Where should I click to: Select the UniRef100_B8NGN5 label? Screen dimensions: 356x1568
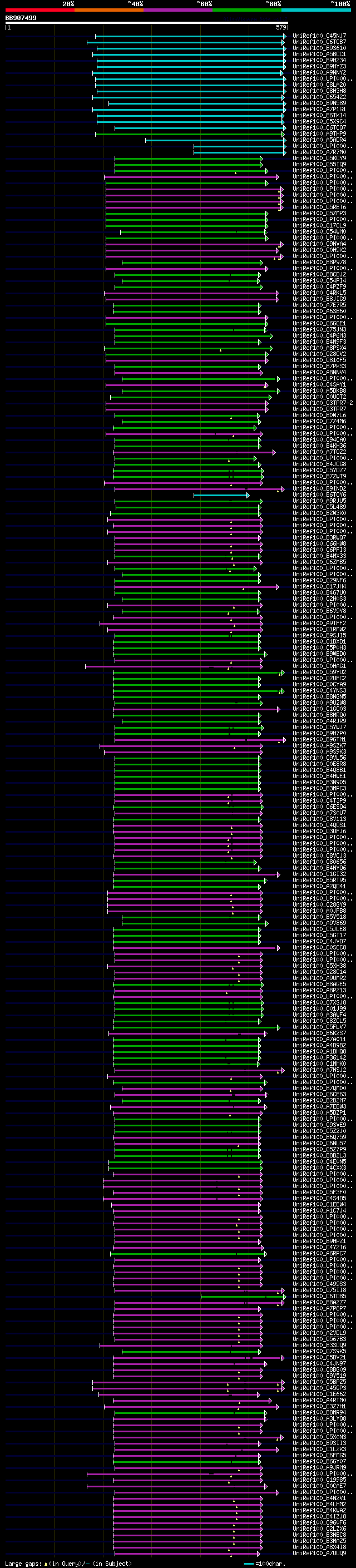pos(319,696)
